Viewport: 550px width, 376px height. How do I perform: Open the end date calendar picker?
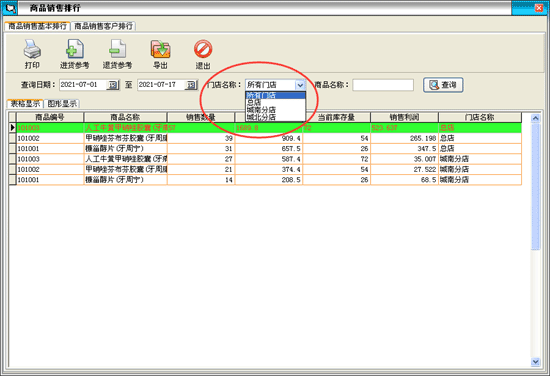pyautogui.click(x=191, y=85)
